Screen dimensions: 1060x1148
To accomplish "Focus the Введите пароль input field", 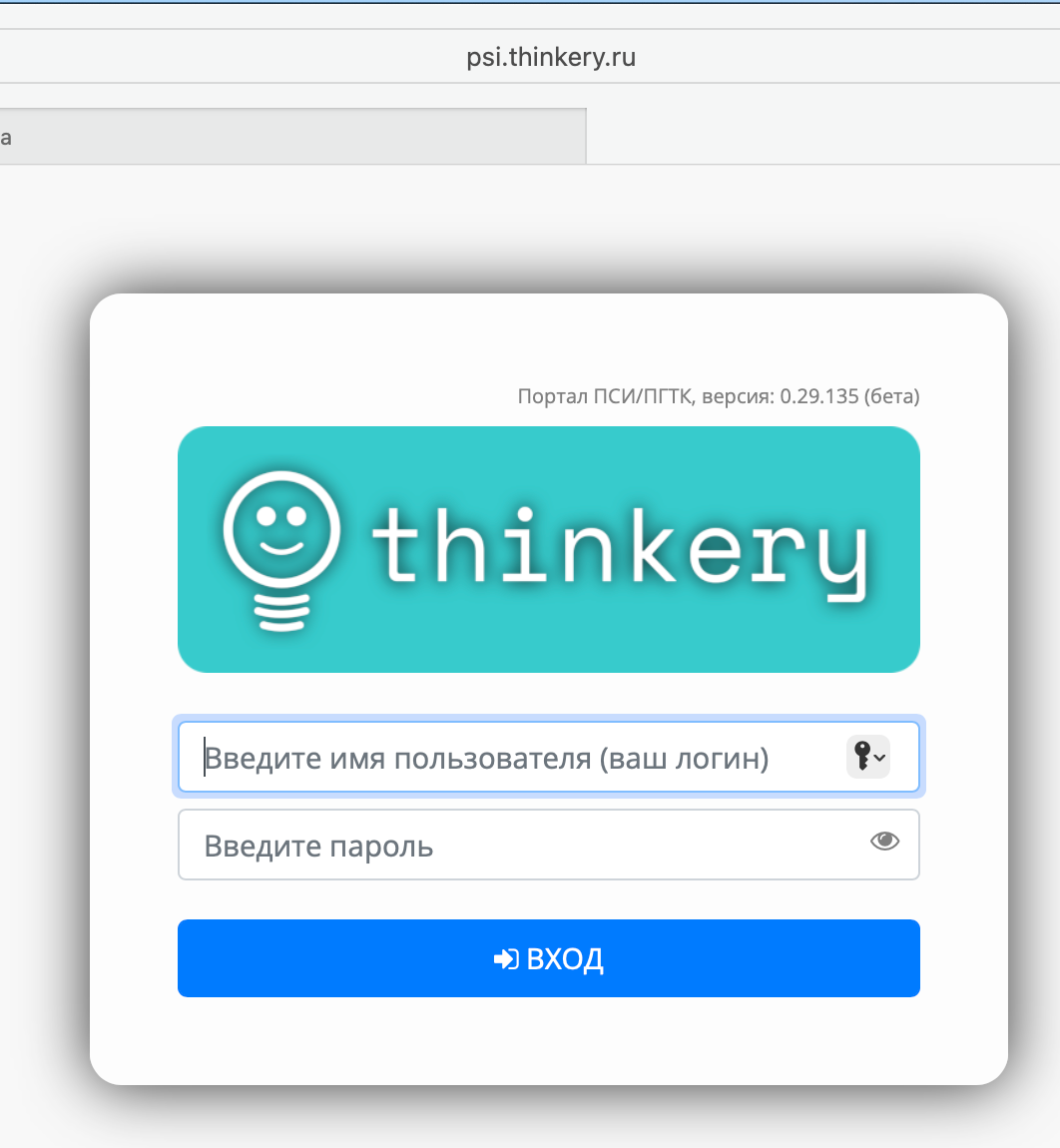I will [449, 844].
